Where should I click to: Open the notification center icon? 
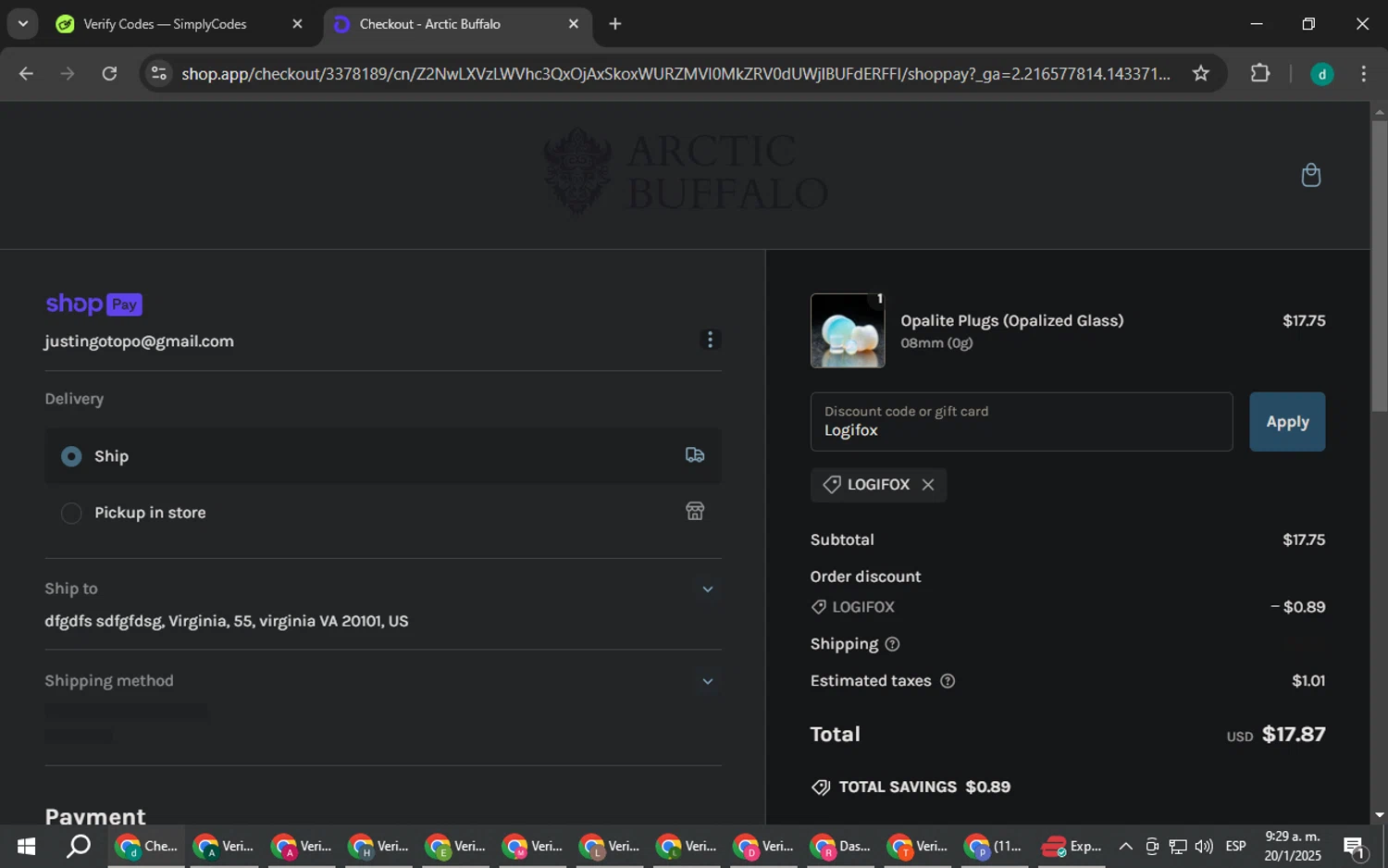point(1354,846)
